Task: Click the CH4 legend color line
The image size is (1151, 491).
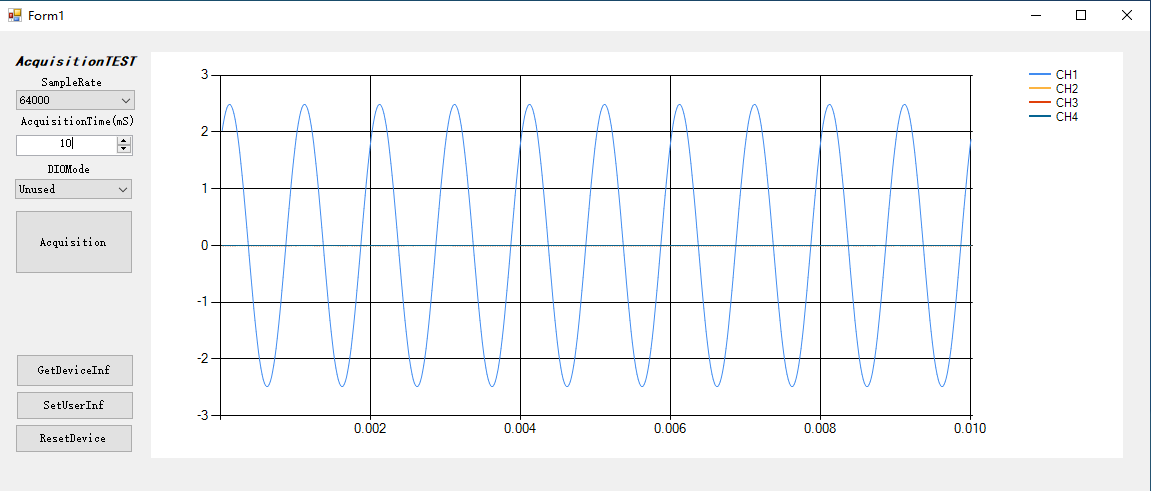Action: [1040, 117]
